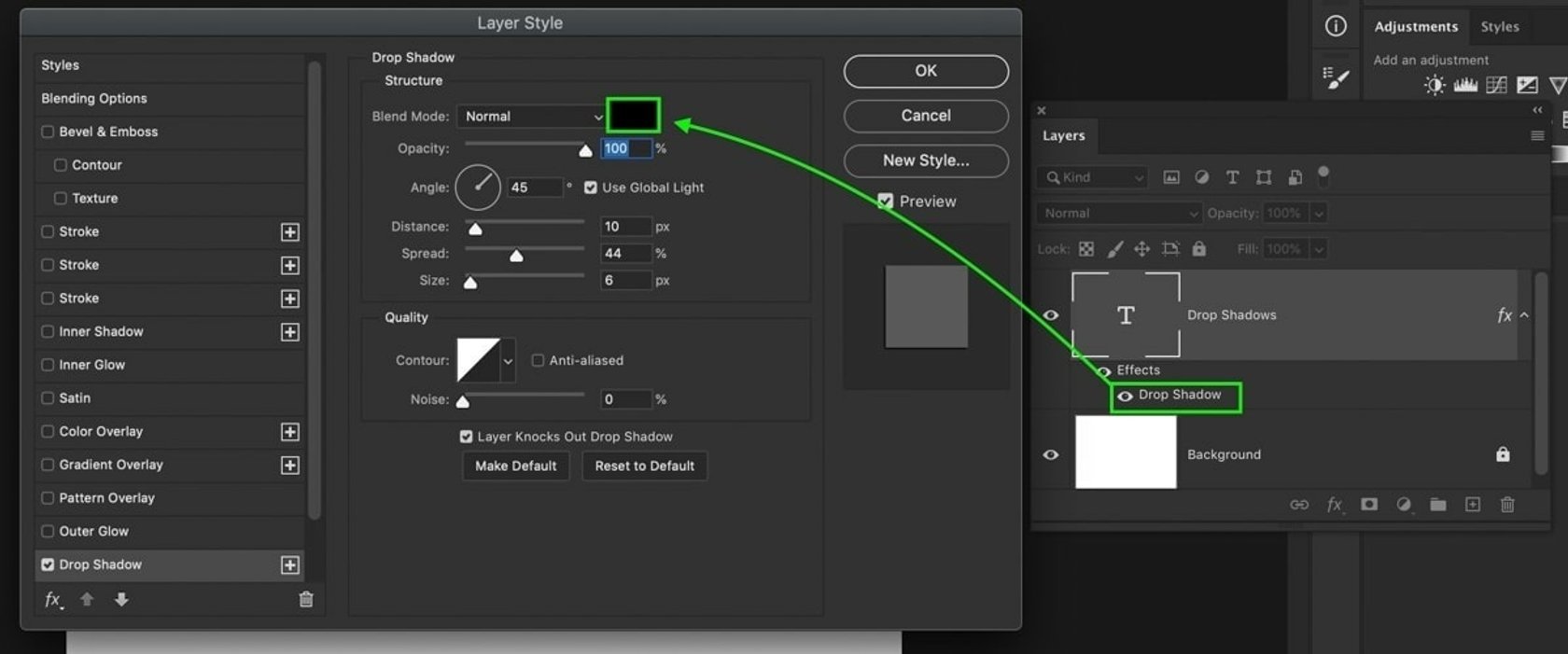
Task: Click the OK button
Action: 925,71
